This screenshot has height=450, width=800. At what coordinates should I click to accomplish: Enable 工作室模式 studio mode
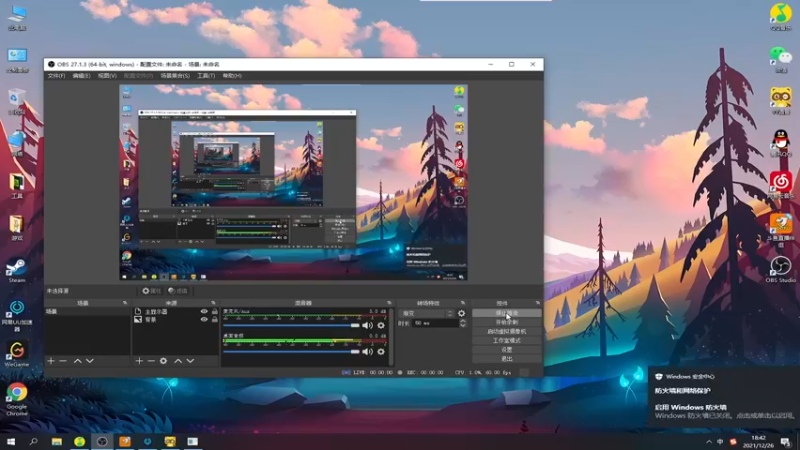[507, 340]
